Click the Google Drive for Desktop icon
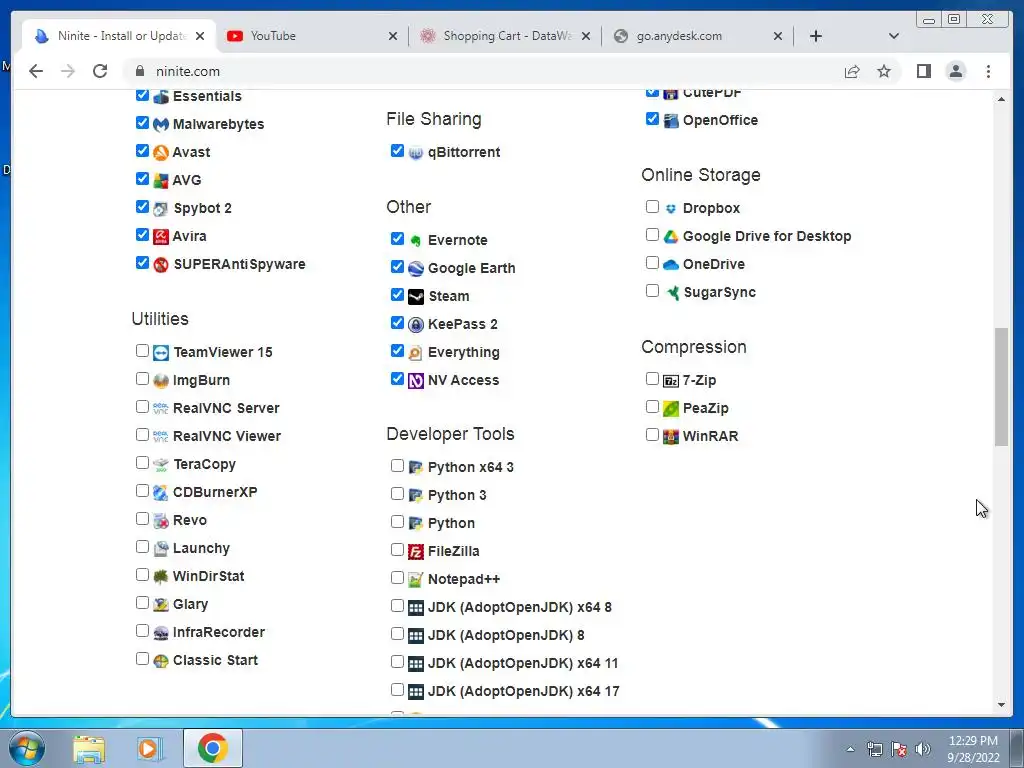 (671, 236)
